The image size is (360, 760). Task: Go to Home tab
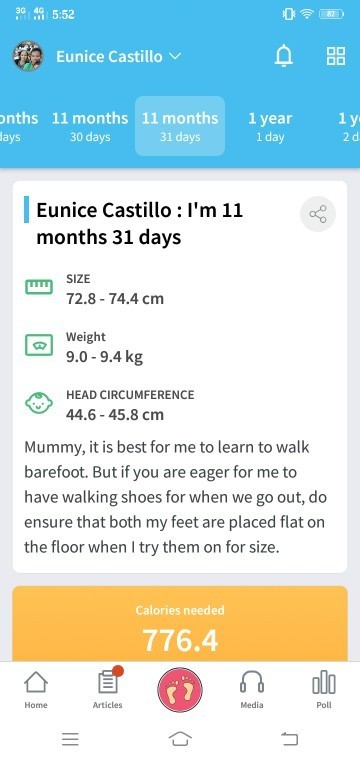[36, 690]
